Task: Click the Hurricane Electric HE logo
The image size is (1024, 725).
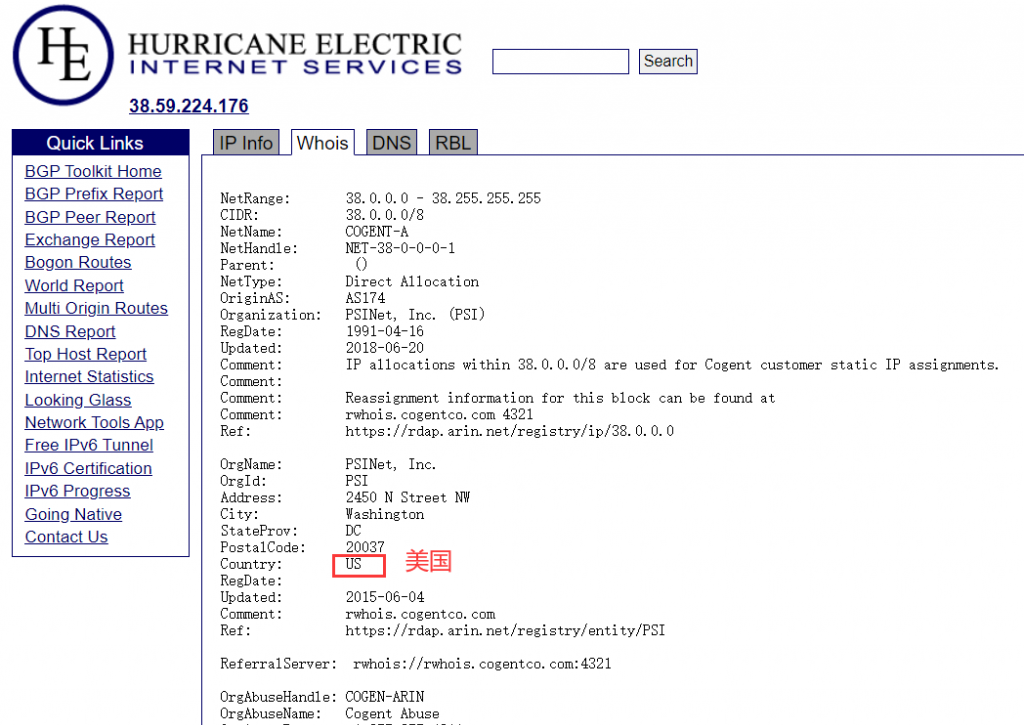Action: click(x=63, y=55)
